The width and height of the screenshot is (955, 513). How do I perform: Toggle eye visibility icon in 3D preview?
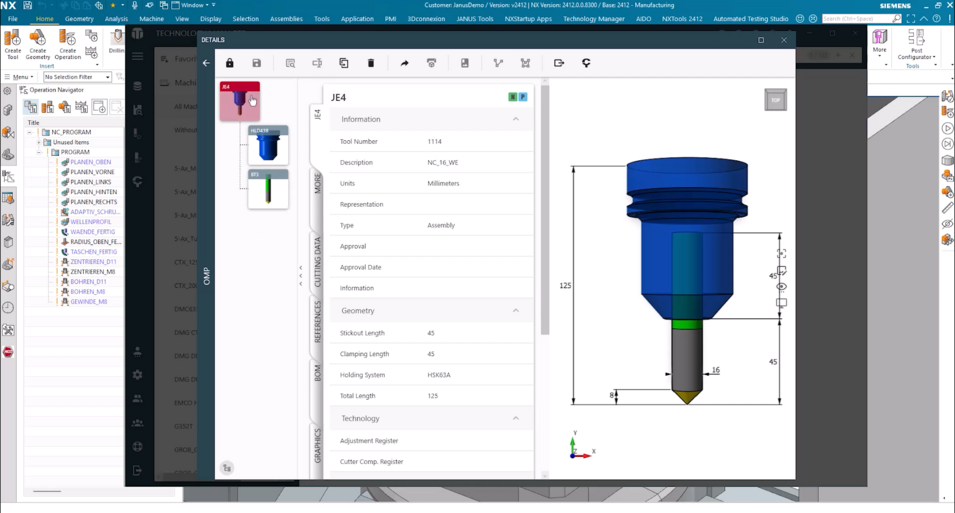pos(781,286)
